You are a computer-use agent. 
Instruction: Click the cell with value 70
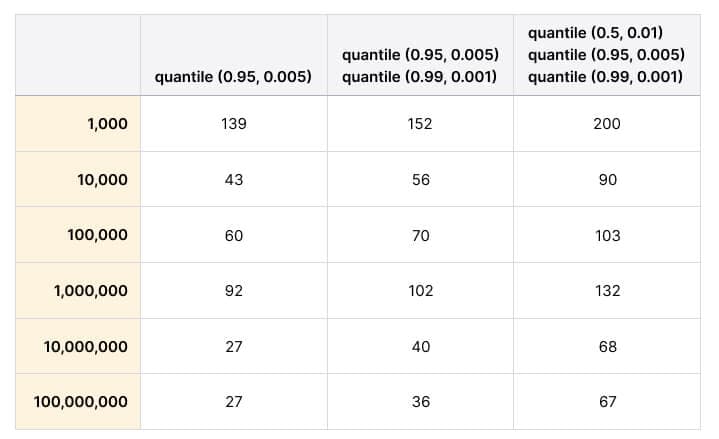(420, 235)
